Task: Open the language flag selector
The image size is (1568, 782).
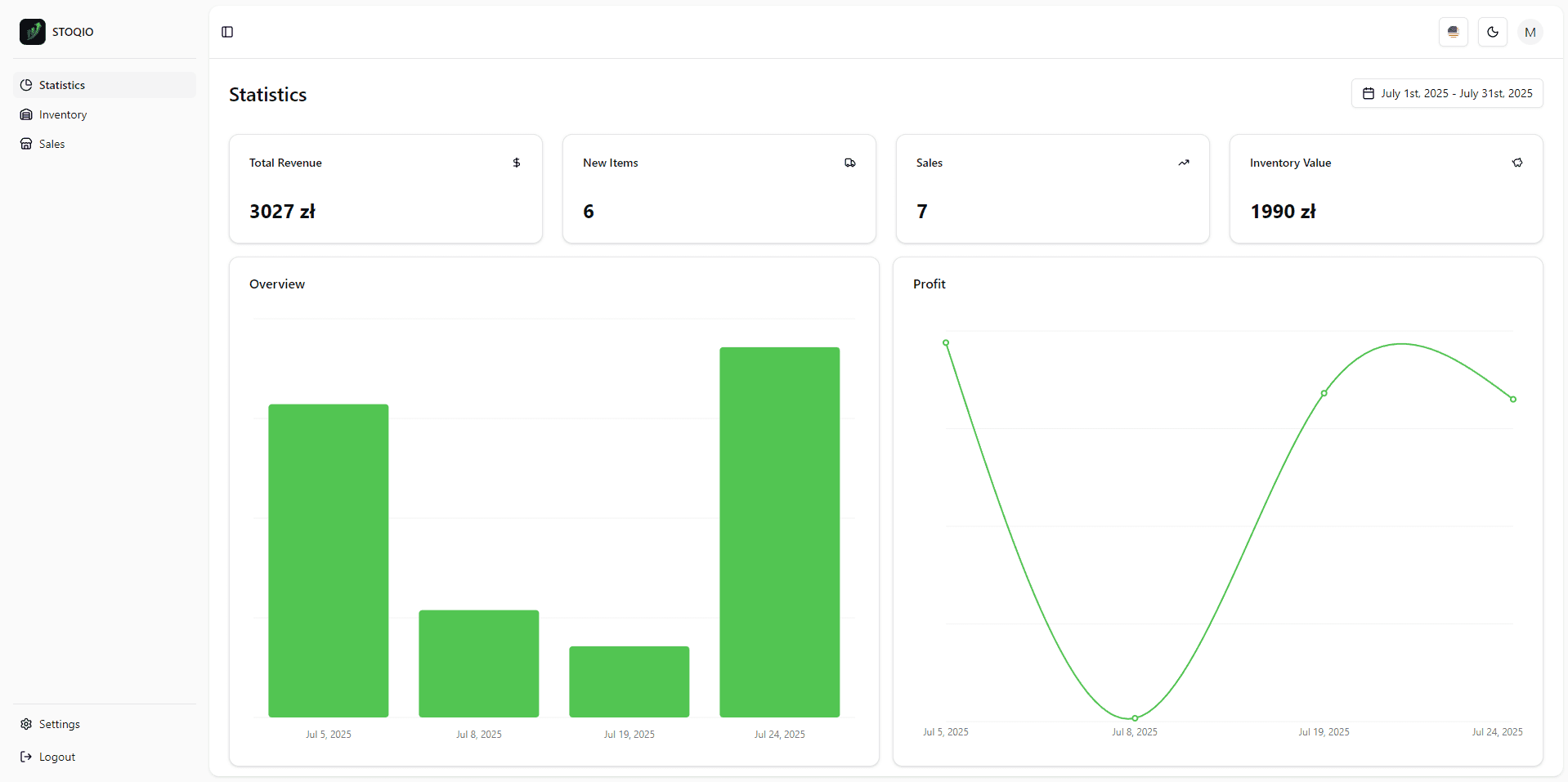Action: click(1454, 32)
